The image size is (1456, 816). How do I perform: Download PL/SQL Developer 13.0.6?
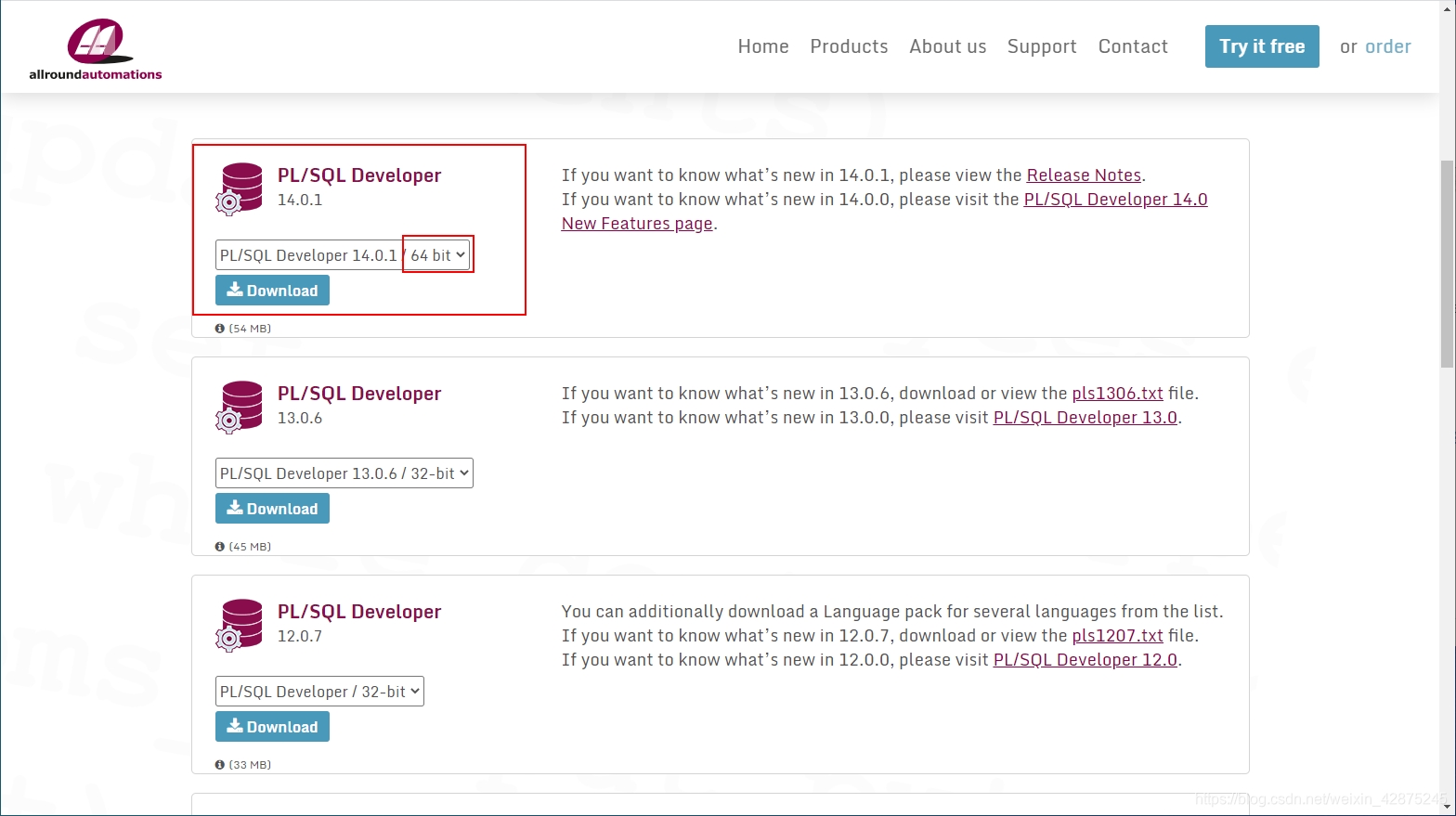click(272, 509)
